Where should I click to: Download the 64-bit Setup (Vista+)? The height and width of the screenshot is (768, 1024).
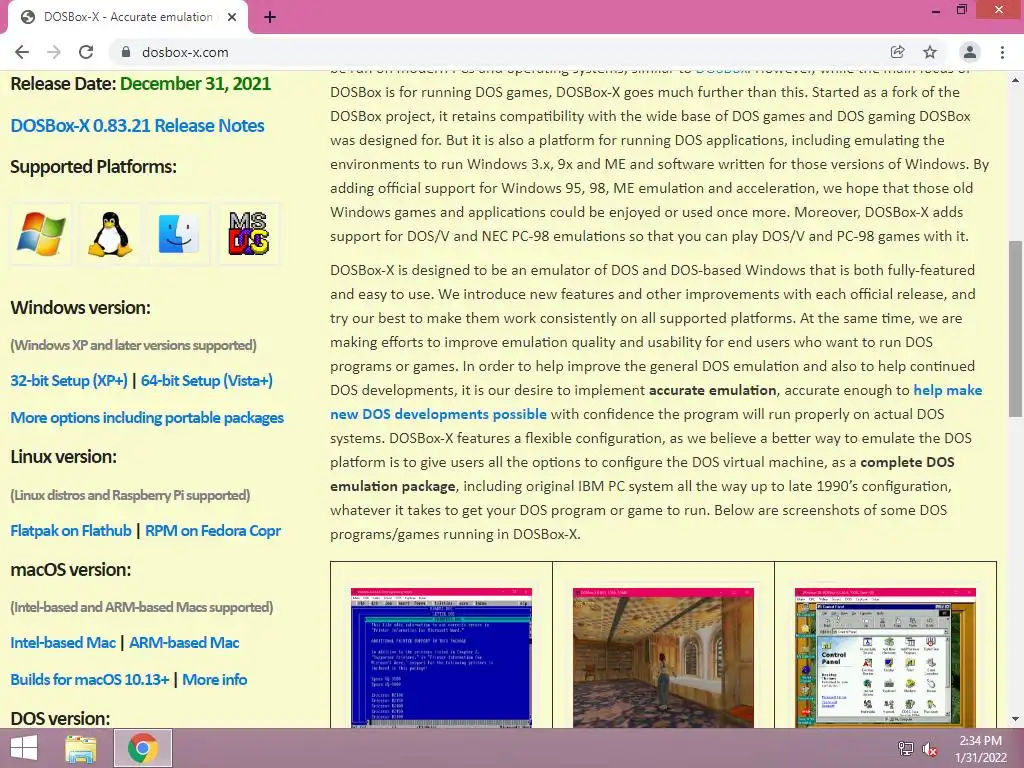[x=206, y=381]
